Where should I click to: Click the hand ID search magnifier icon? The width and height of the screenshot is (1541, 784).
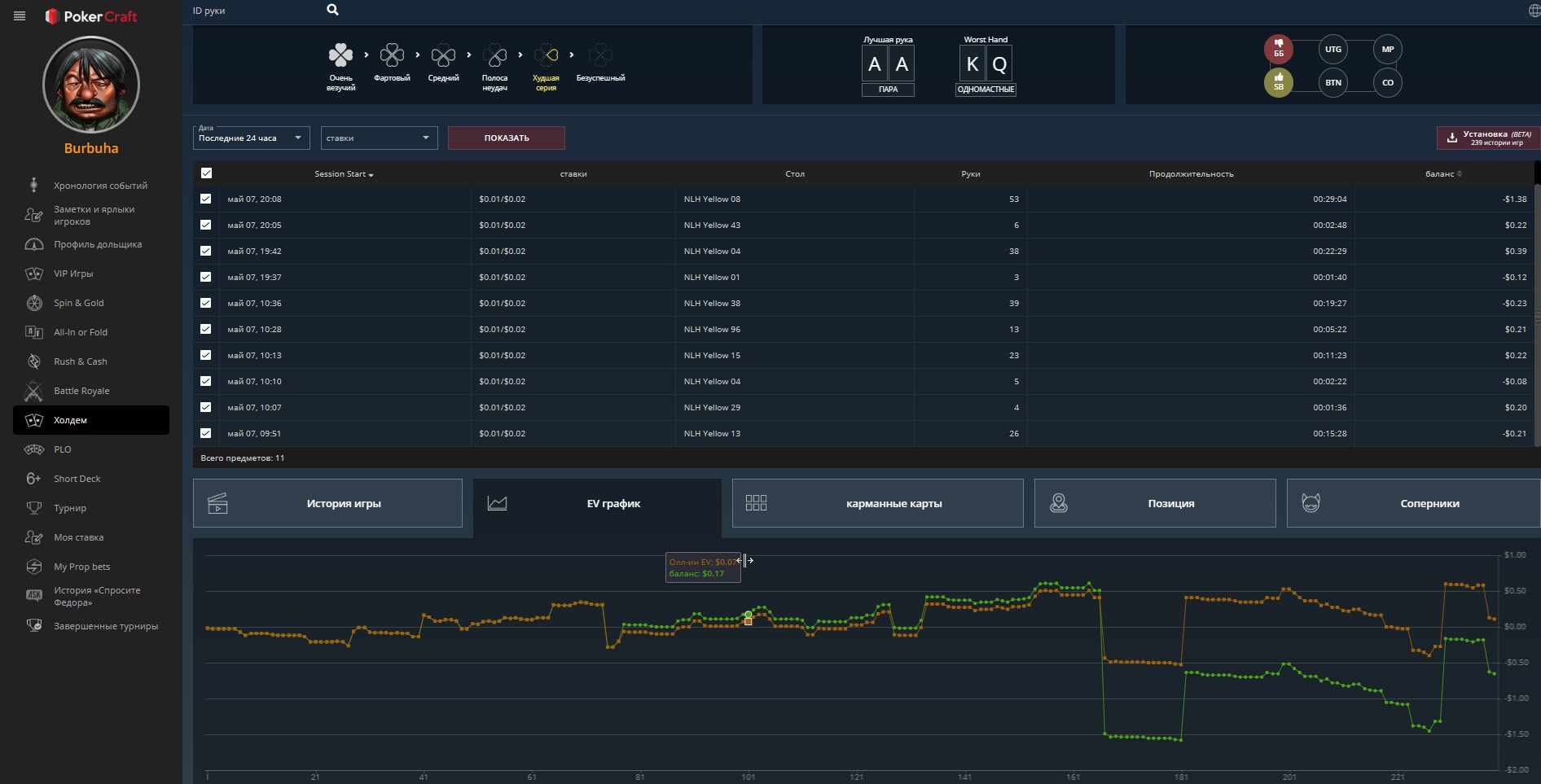coord(332,10)
